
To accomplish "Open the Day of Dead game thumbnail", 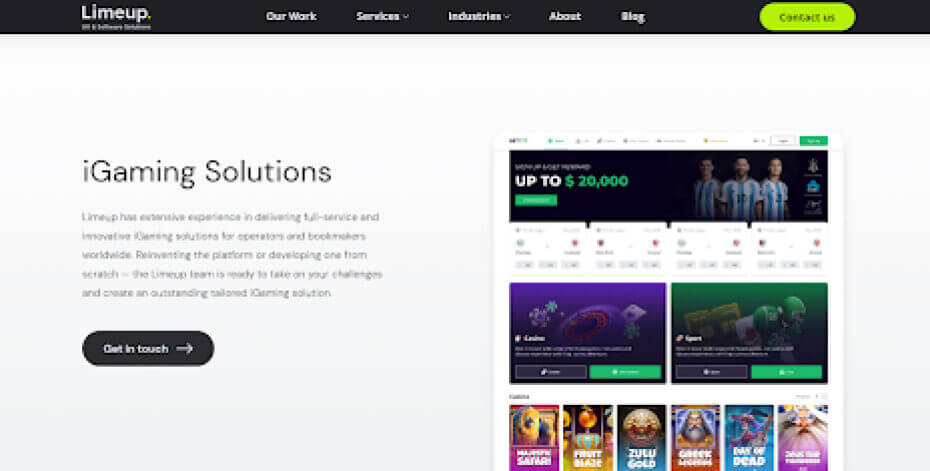I will [749, 438].
